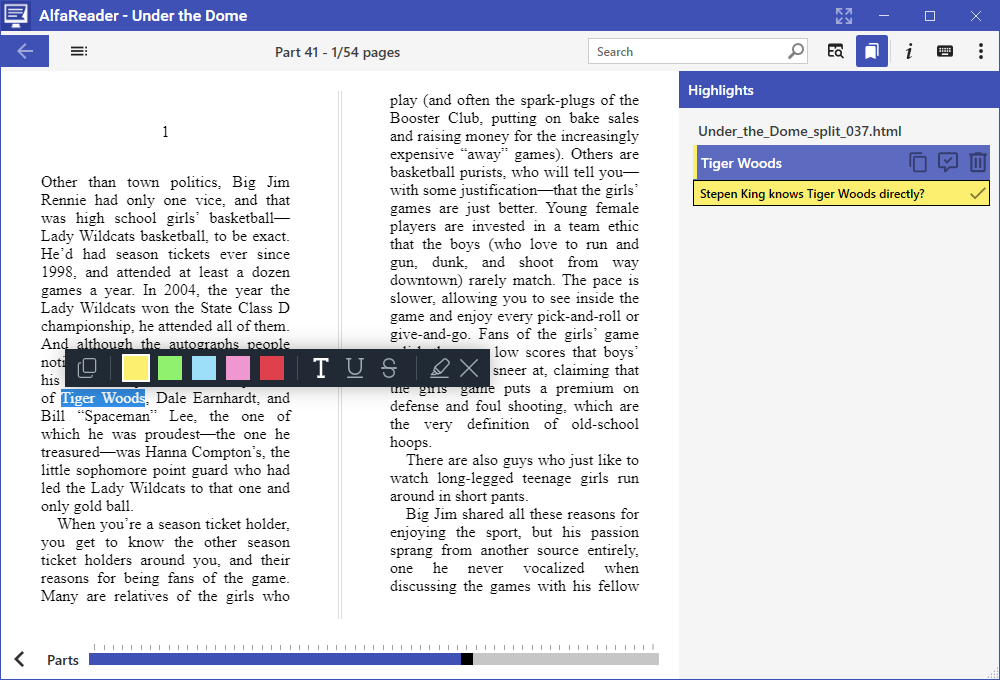Viewport: 1000px width, 680px height.
Task: Open the table of contents list
Action: point(79,51)
